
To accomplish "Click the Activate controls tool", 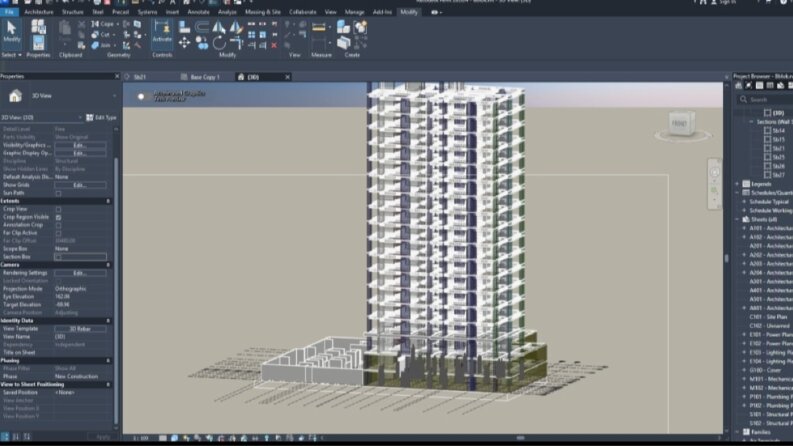I will pyautogui.click(x=162, y=32).
